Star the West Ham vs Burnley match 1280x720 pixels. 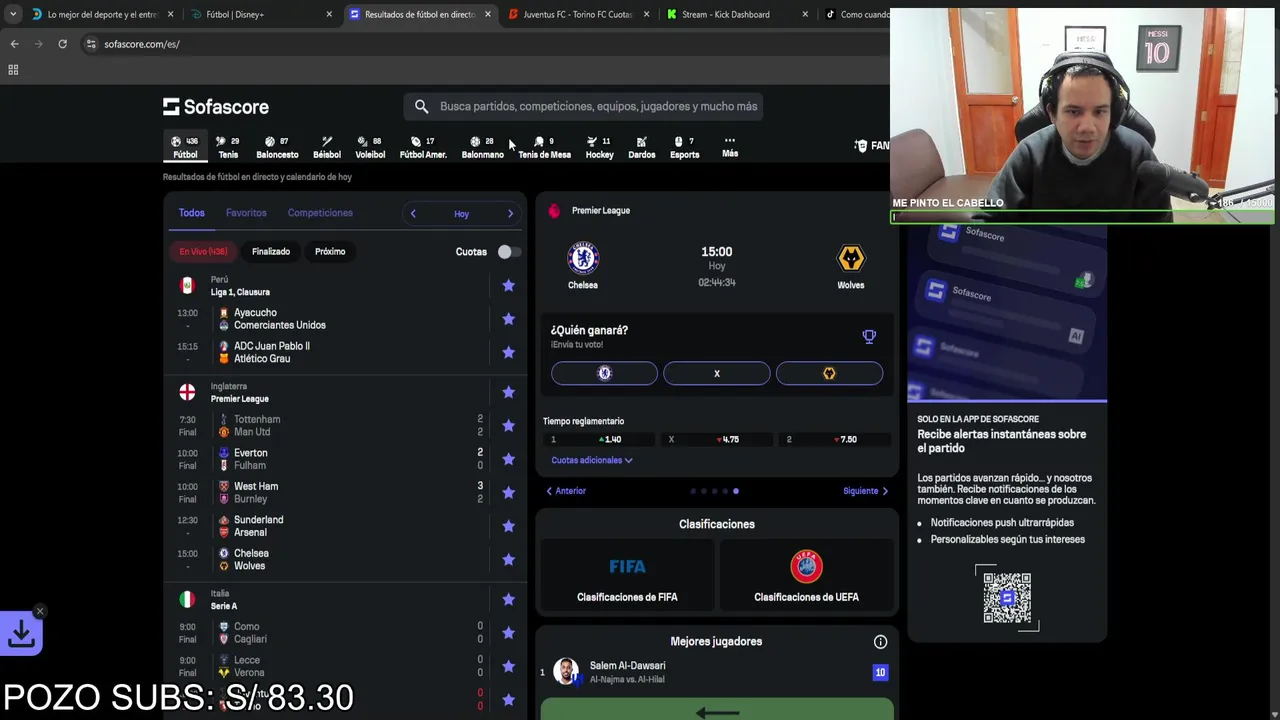pos(508,492)
